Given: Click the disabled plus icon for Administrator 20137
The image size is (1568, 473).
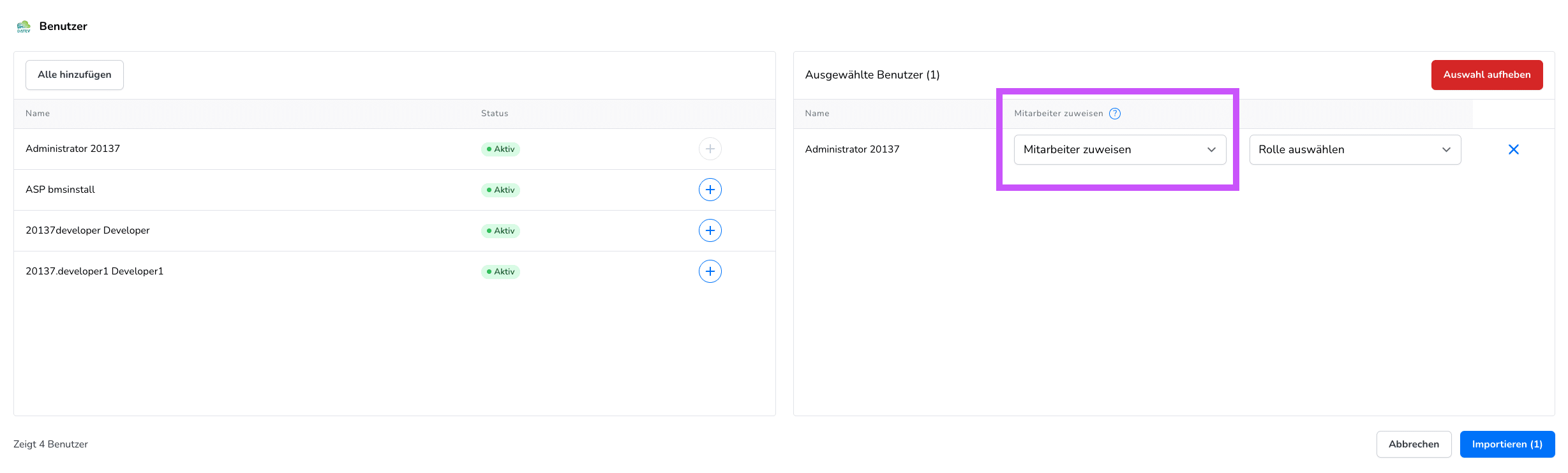Looking at the screenshot, I should point(710,149).
